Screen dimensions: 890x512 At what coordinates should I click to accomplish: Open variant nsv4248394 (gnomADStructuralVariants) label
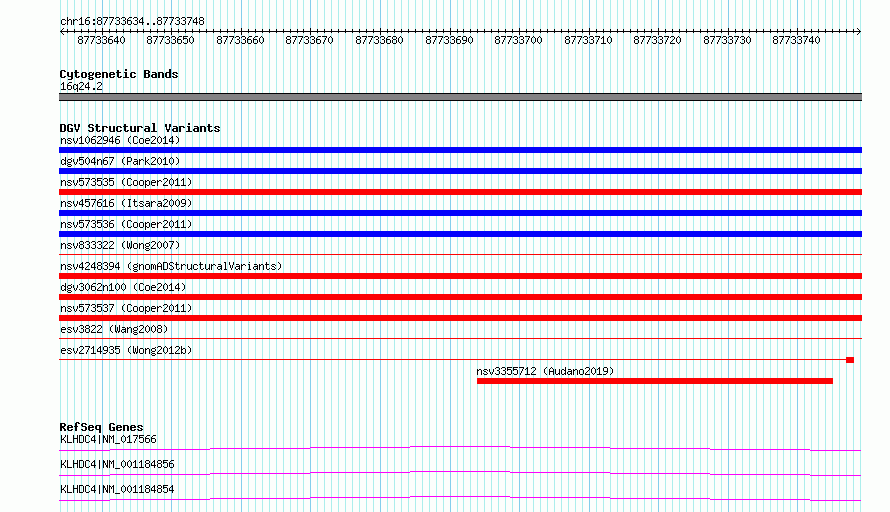[x=171, y=266]
